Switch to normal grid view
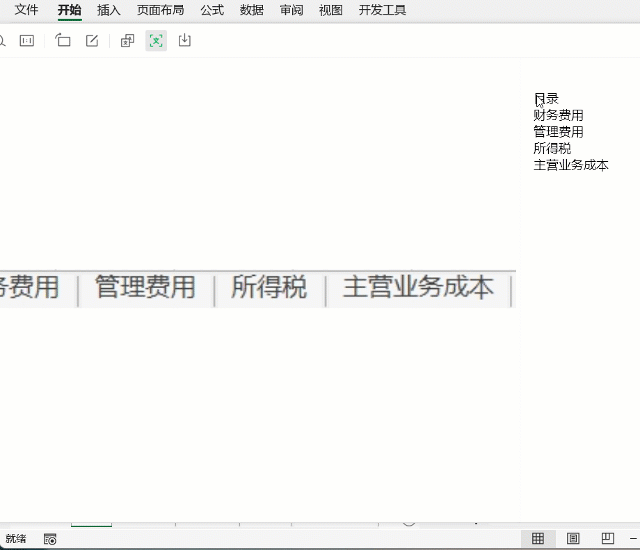640x550 pixels. coord(538,539)
